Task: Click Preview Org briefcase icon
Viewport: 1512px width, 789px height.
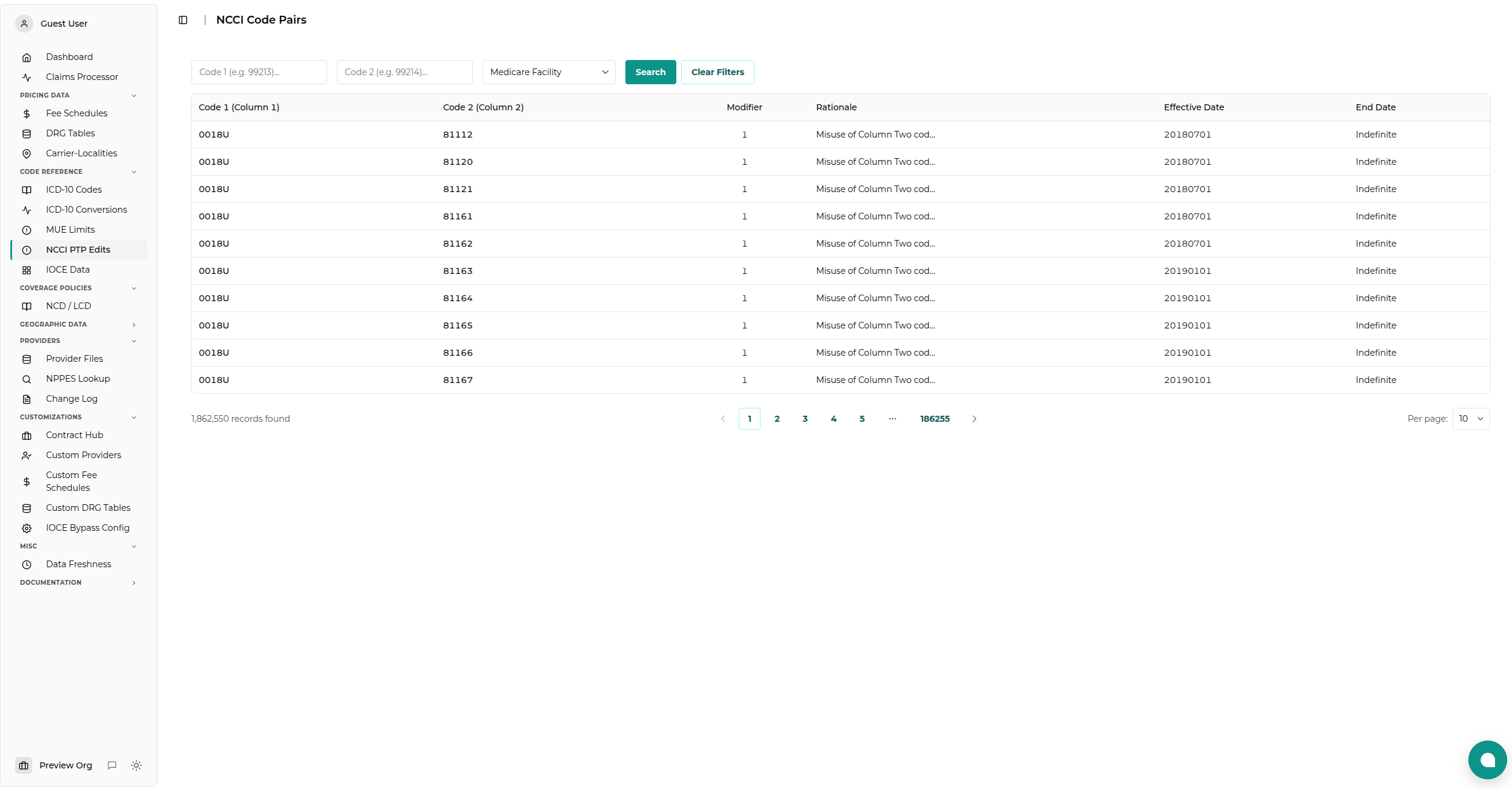Action: pyautogui.click(x=24, y=765)
